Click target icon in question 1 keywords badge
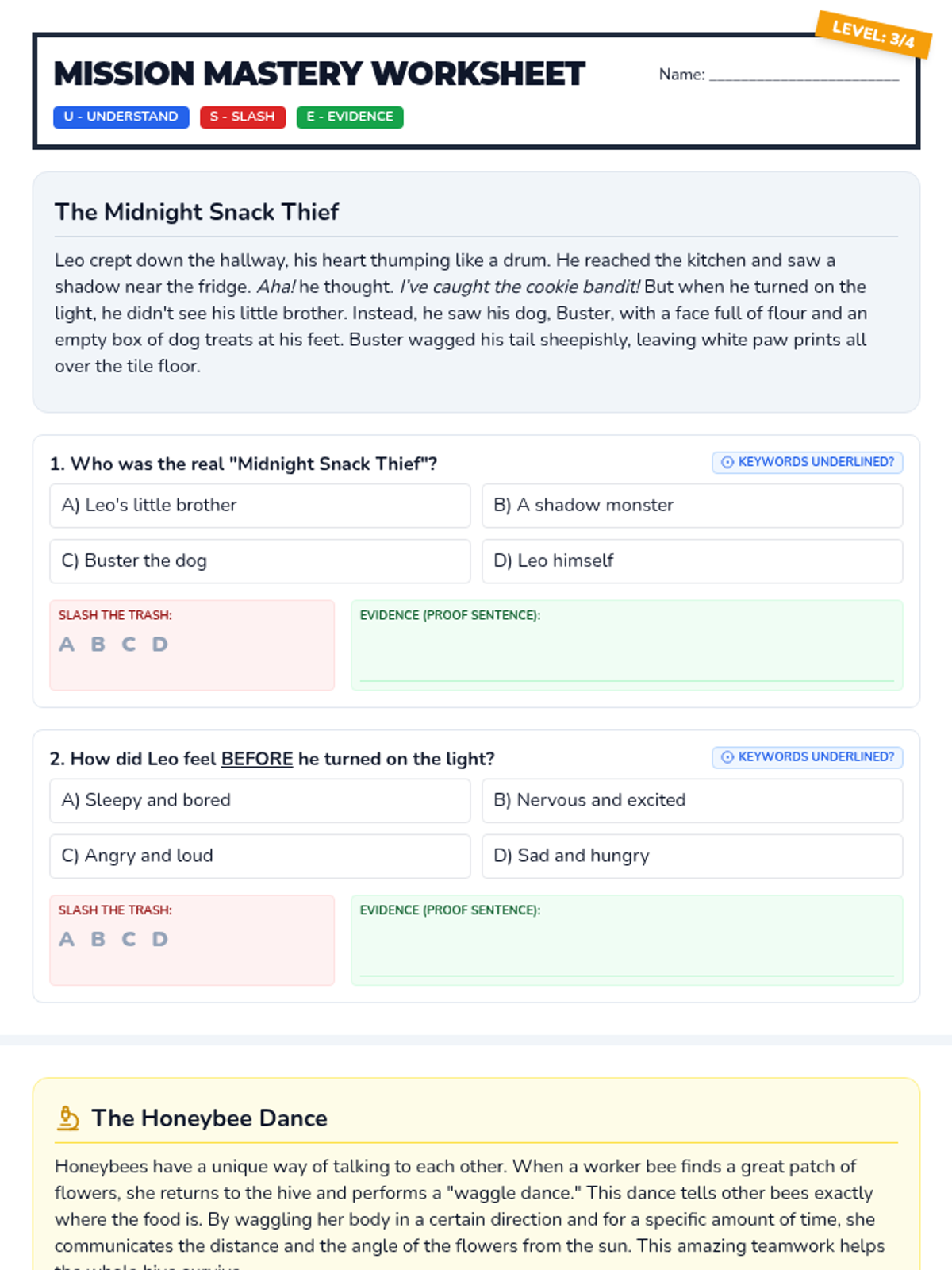 pos(727,462)
